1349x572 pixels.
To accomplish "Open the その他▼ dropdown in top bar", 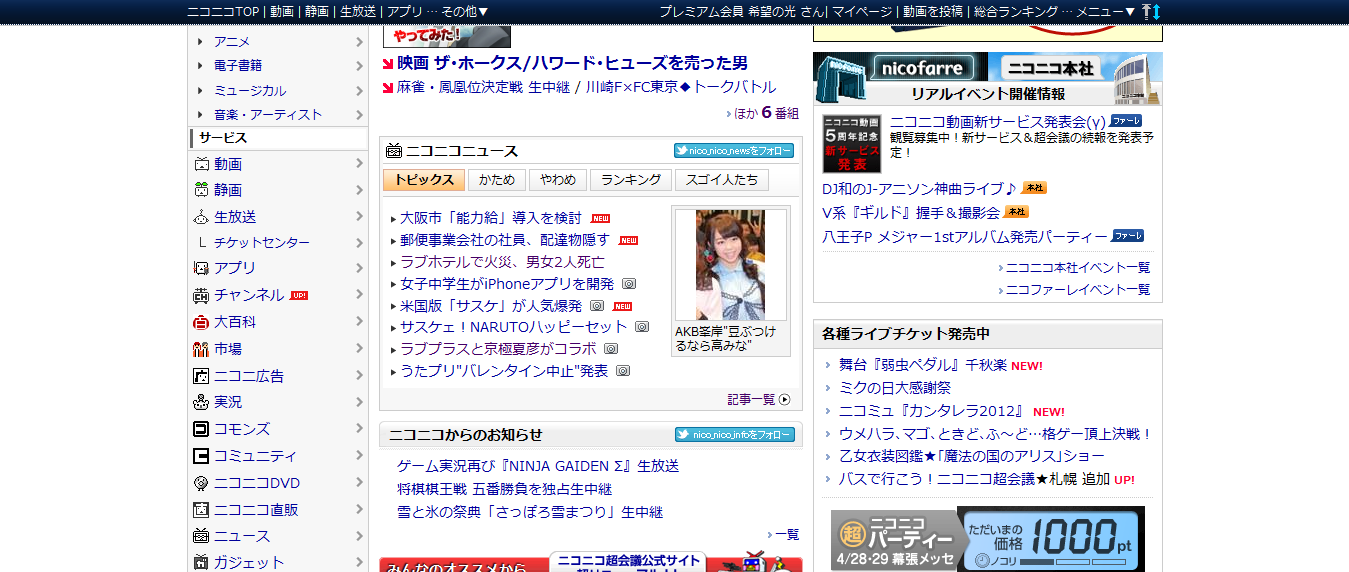I will [x=465, y=11].
